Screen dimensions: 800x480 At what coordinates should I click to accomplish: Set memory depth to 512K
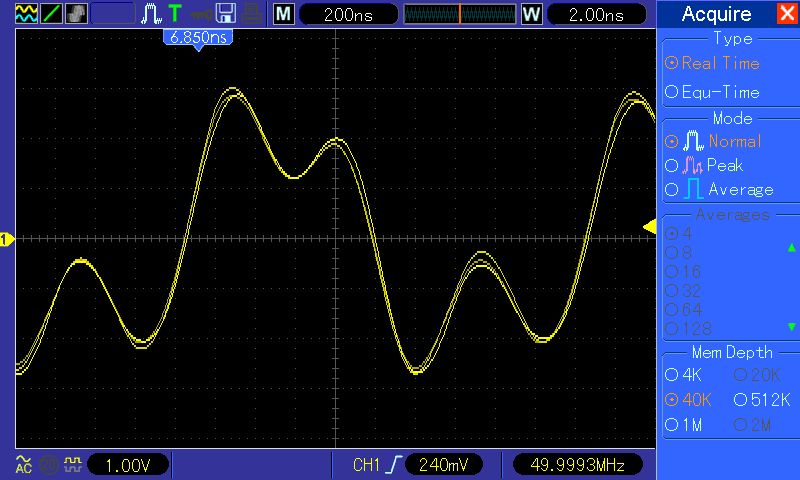point(762,400)
